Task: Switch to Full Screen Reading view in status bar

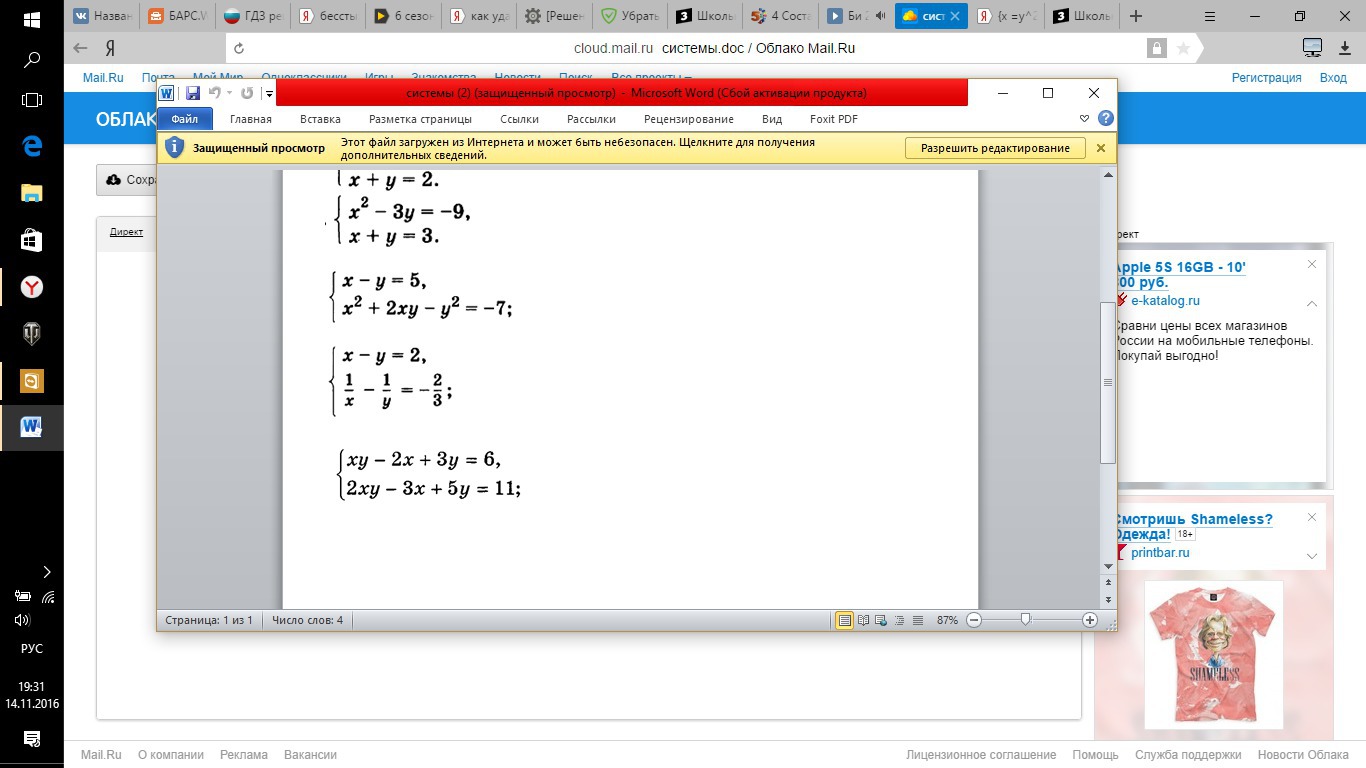Action: coord(863,620)
